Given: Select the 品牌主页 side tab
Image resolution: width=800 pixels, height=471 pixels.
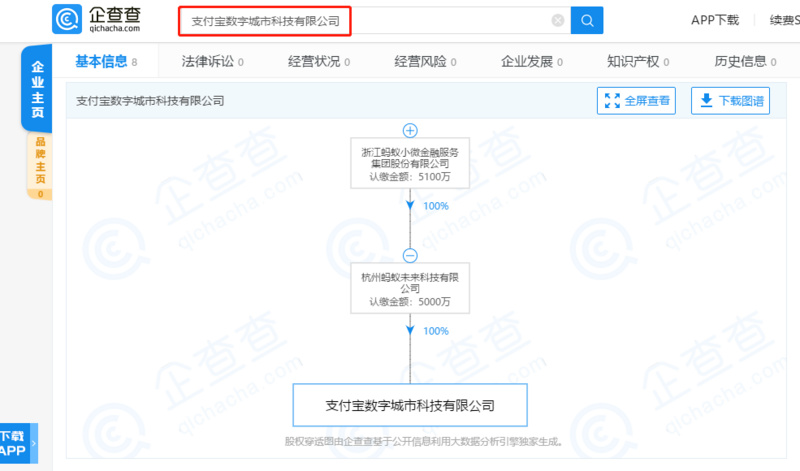Looking at the screenshot, I should point(40,166).
